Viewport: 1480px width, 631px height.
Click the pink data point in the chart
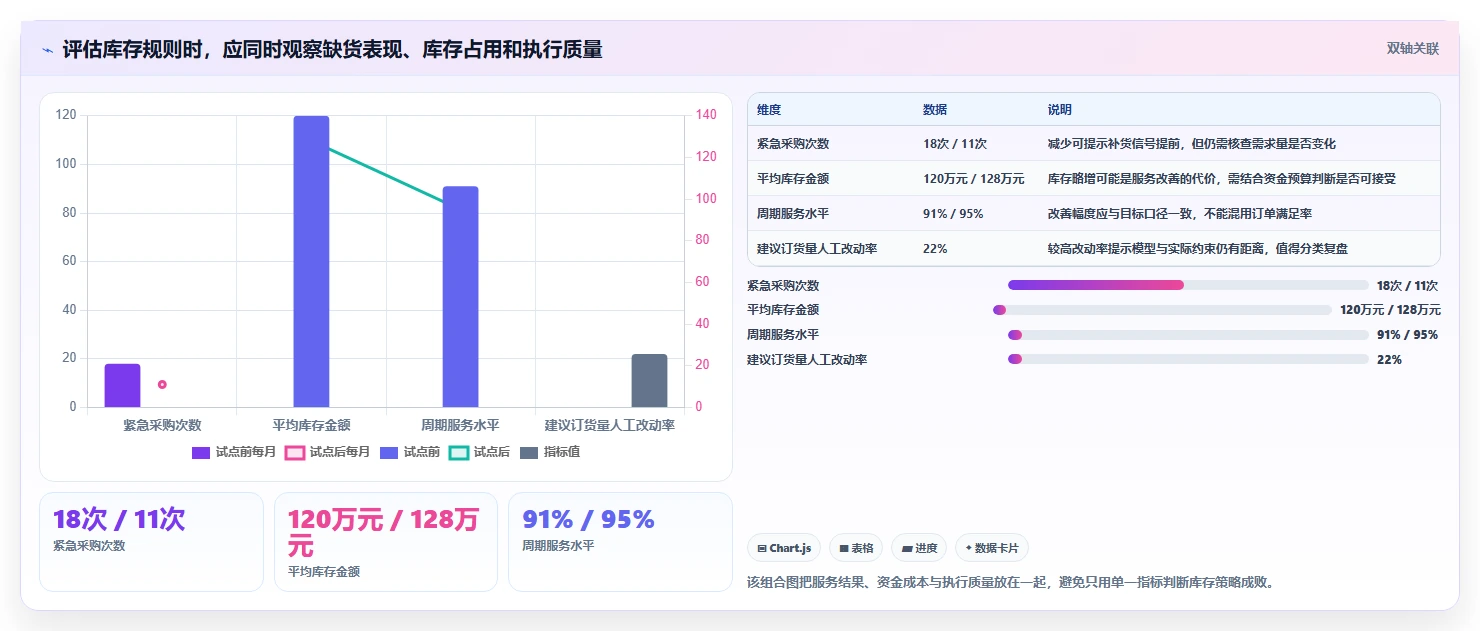click(162, 384)
